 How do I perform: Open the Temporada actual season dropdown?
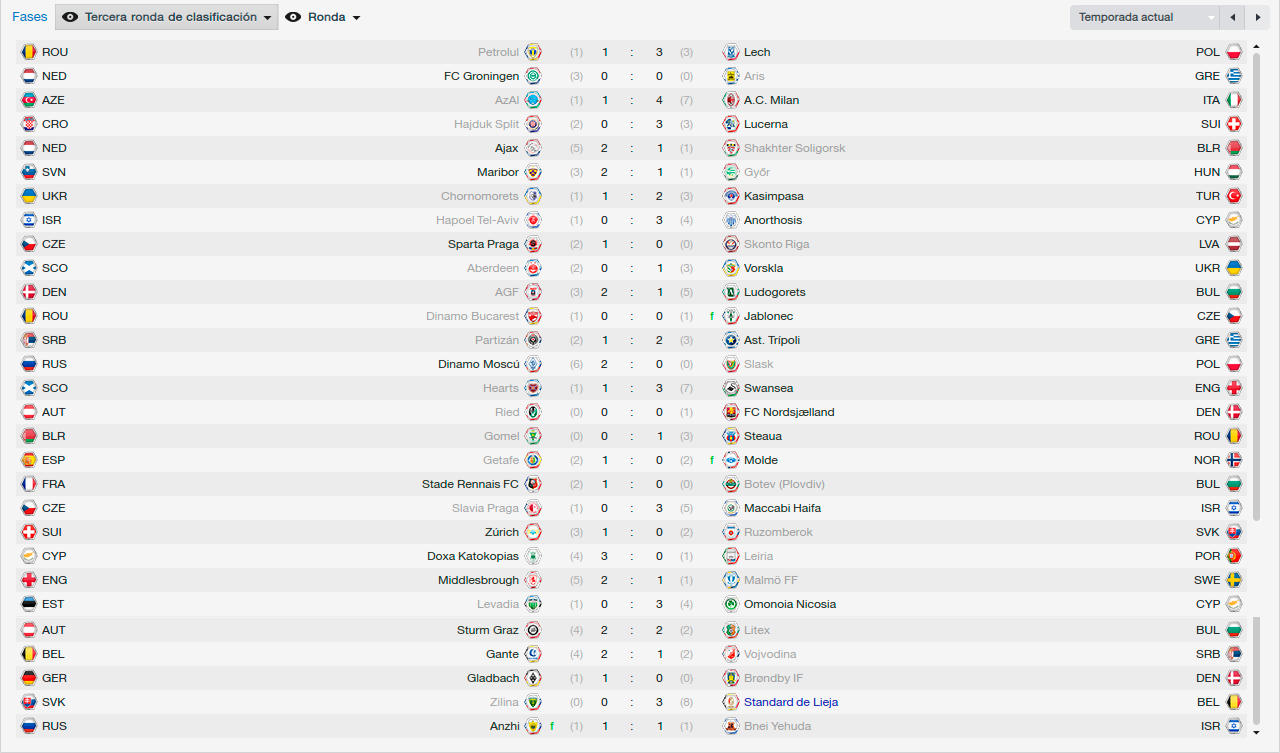click(1145, 17)
